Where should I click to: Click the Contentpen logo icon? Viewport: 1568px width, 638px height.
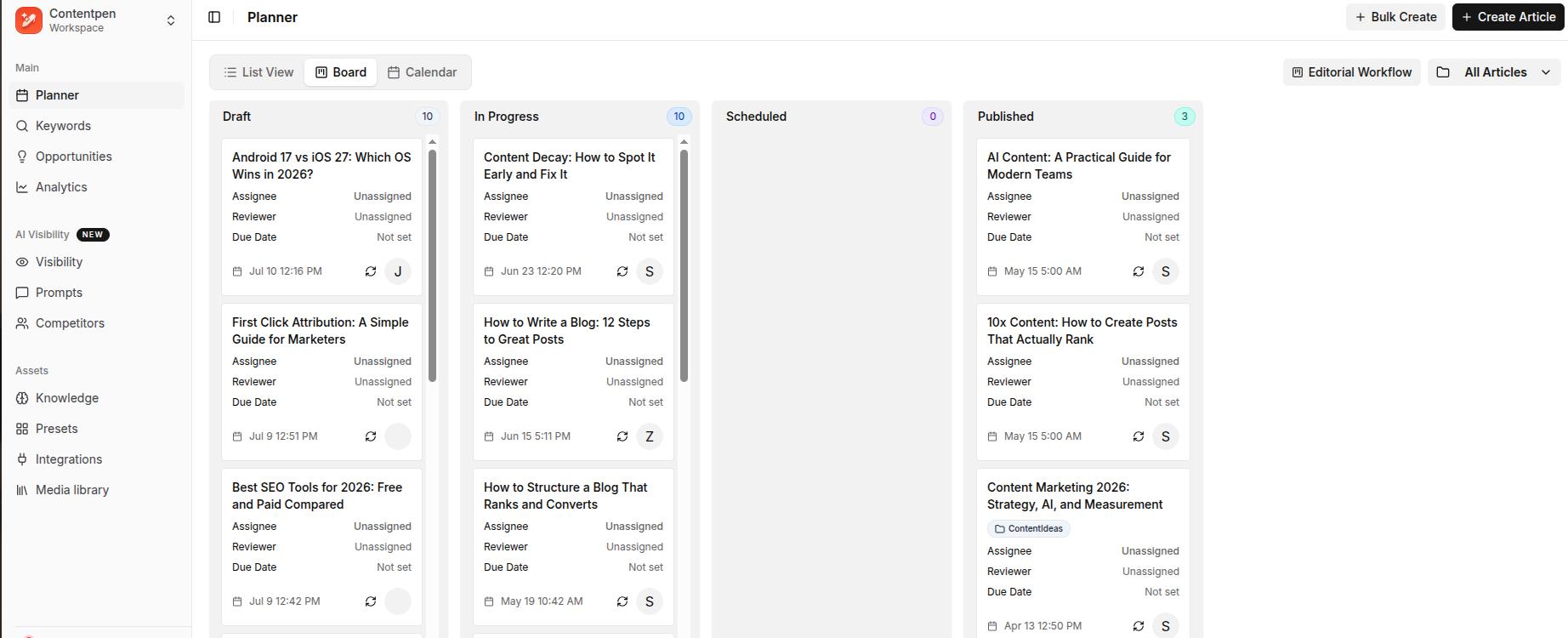tap(29, 20)
